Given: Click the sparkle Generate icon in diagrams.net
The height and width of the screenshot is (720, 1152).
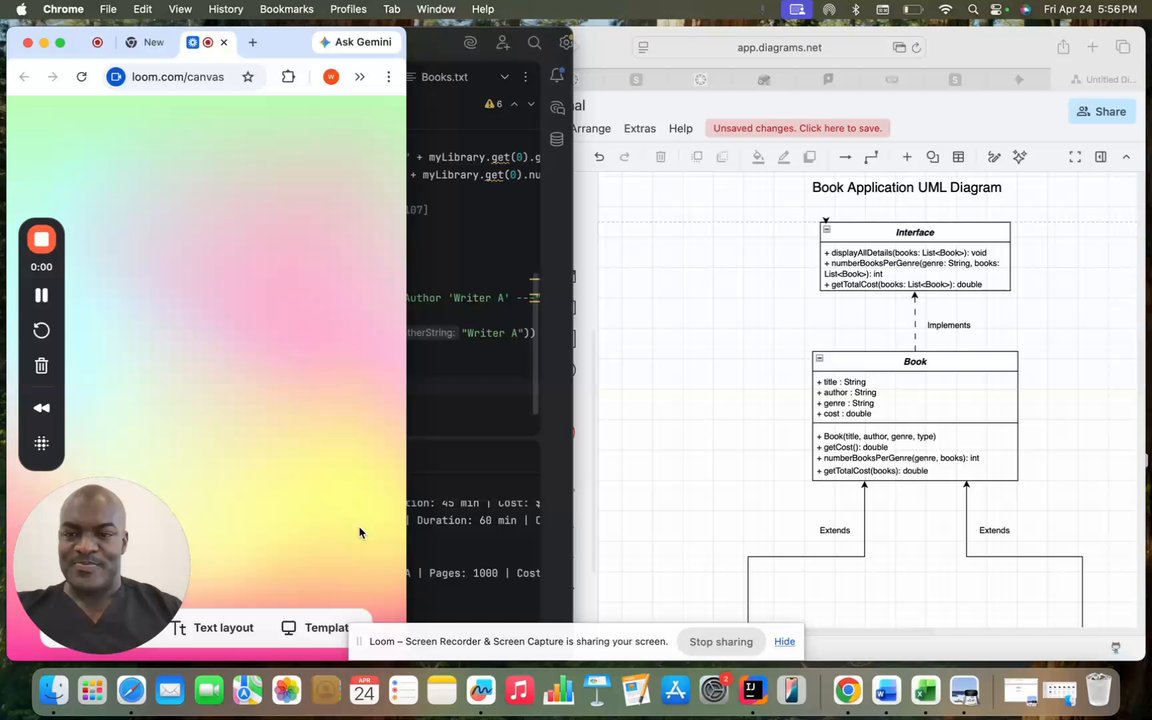Looking at the screenshot, I should tap(1019, 156).
